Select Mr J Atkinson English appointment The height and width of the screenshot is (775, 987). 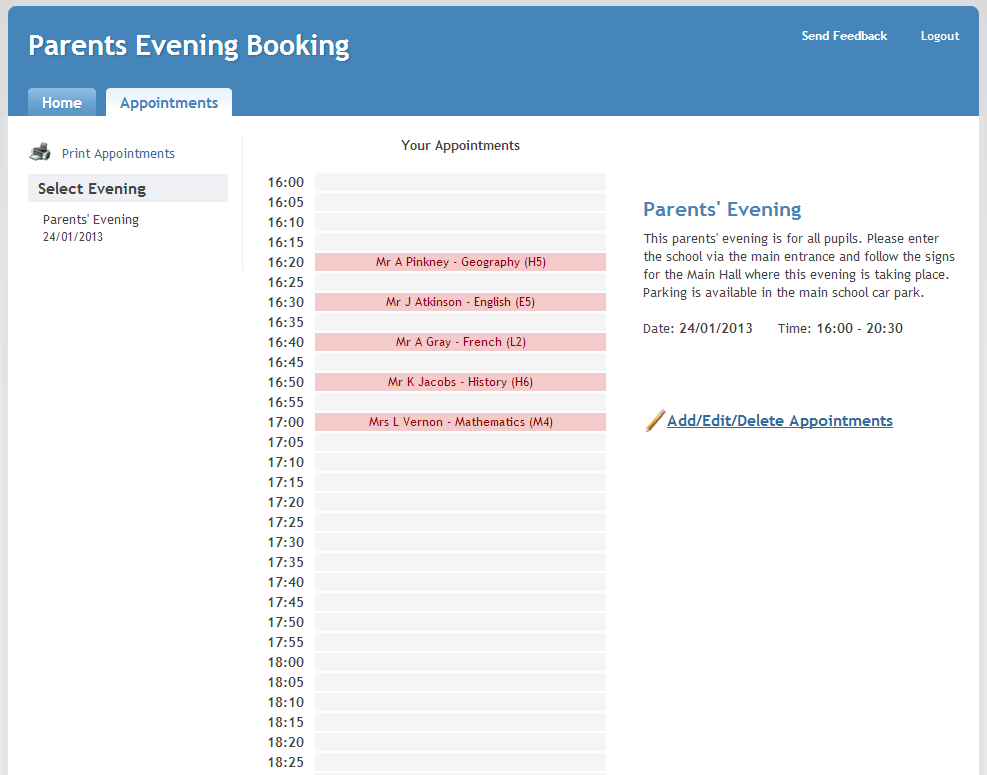460,302
